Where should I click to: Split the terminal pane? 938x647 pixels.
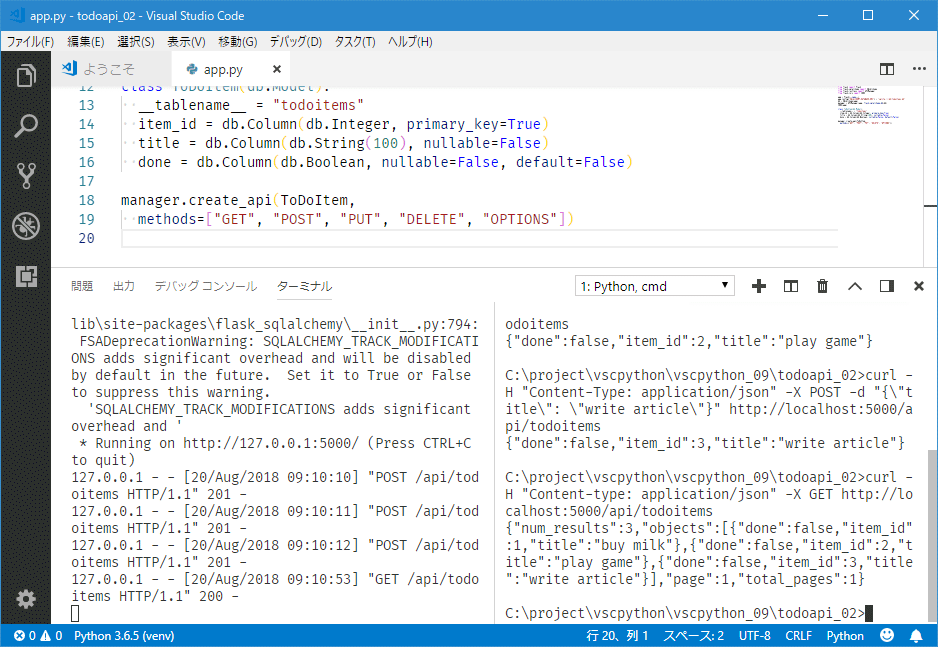pos(791,286)
